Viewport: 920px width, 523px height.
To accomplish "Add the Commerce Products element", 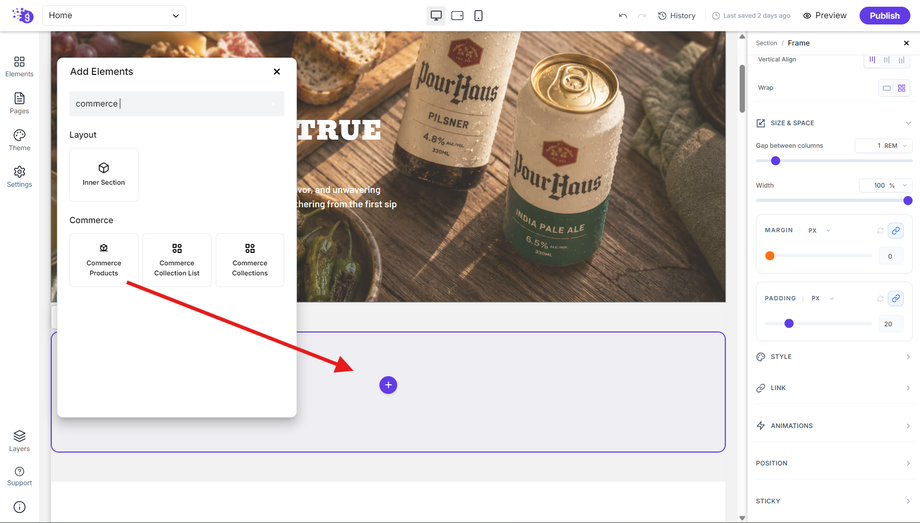I will 104,260.
